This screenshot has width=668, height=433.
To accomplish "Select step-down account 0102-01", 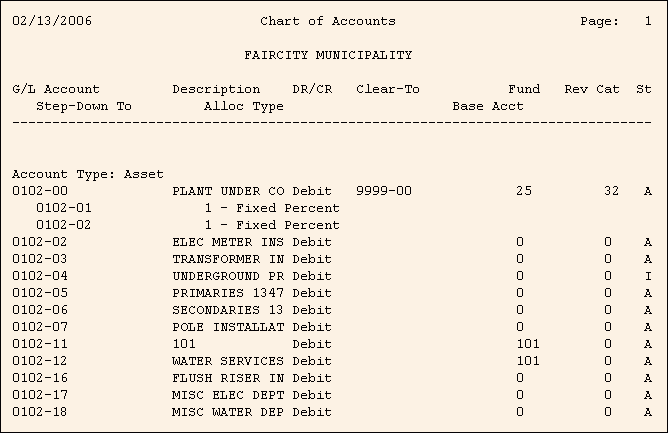I will click(64, 208).
